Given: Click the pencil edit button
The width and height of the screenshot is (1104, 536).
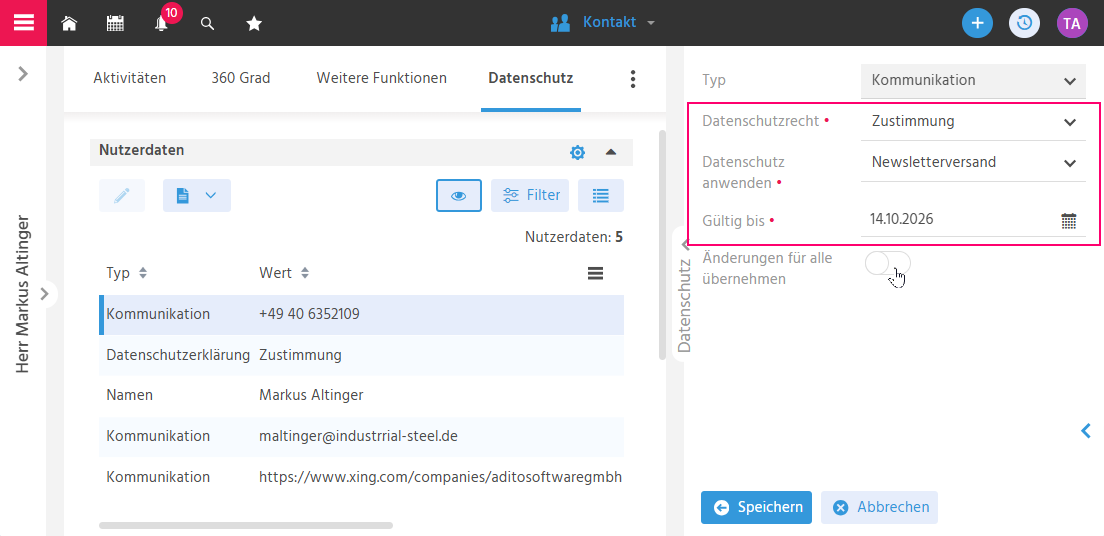Looking at the screenshot, I should pos(122,195).
